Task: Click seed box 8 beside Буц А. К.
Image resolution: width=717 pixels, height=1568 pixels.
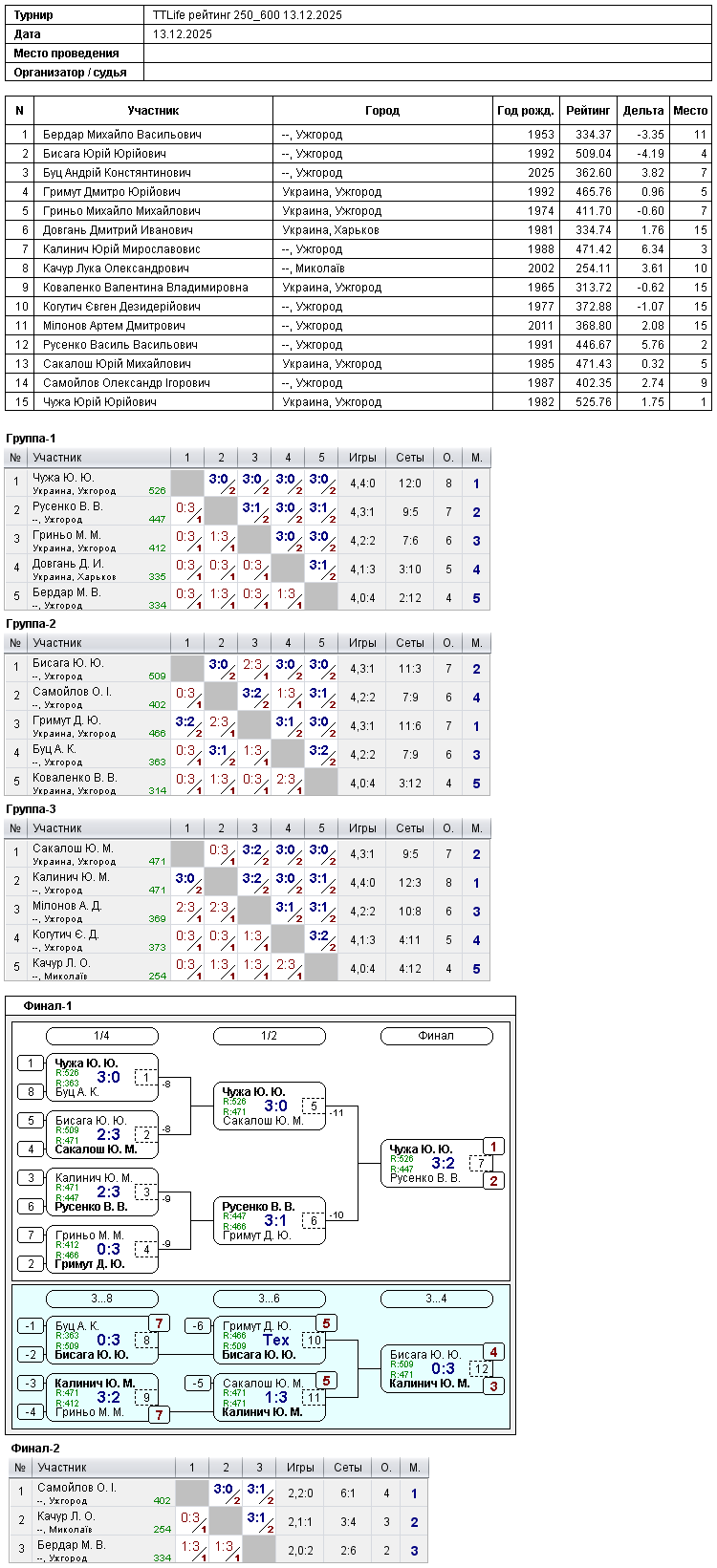Action: point(31,1092)
